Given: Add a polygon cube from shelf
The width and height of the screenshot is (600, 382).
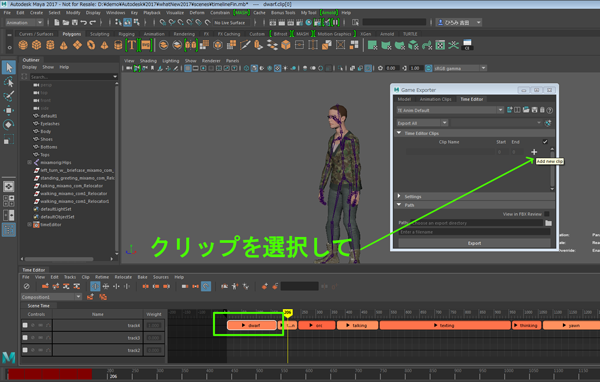Looking at the screenshot, I should coord(36,45).
